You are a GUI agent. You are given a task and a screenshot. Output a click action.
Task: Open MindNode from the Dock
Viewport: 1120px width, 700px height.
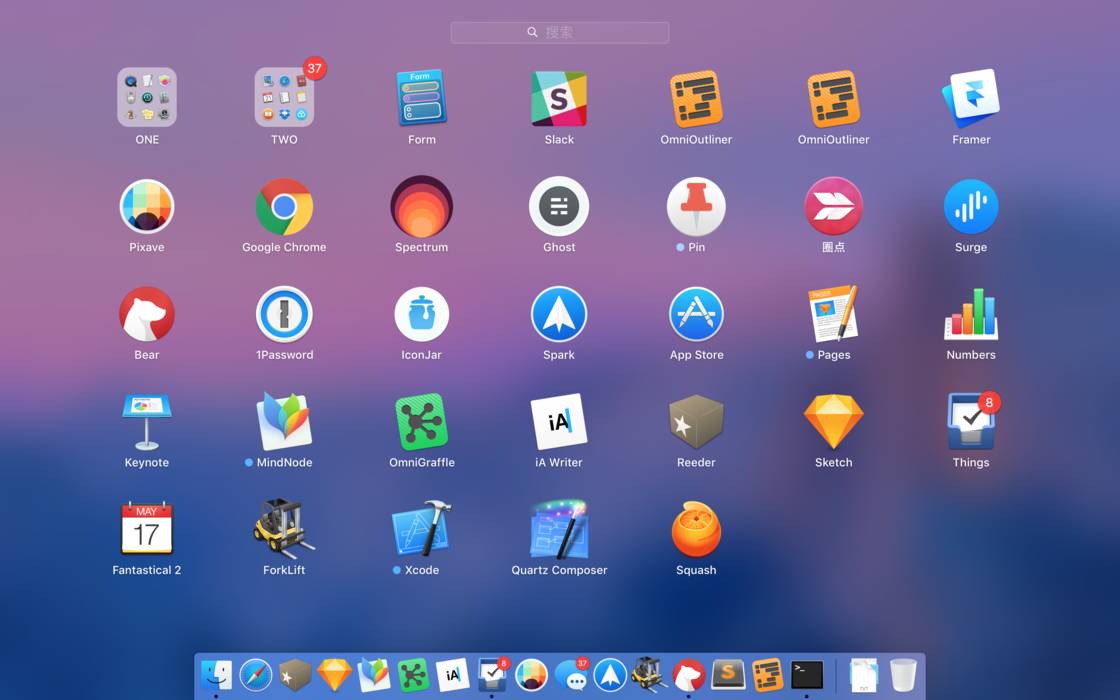[x=374, y=675]
